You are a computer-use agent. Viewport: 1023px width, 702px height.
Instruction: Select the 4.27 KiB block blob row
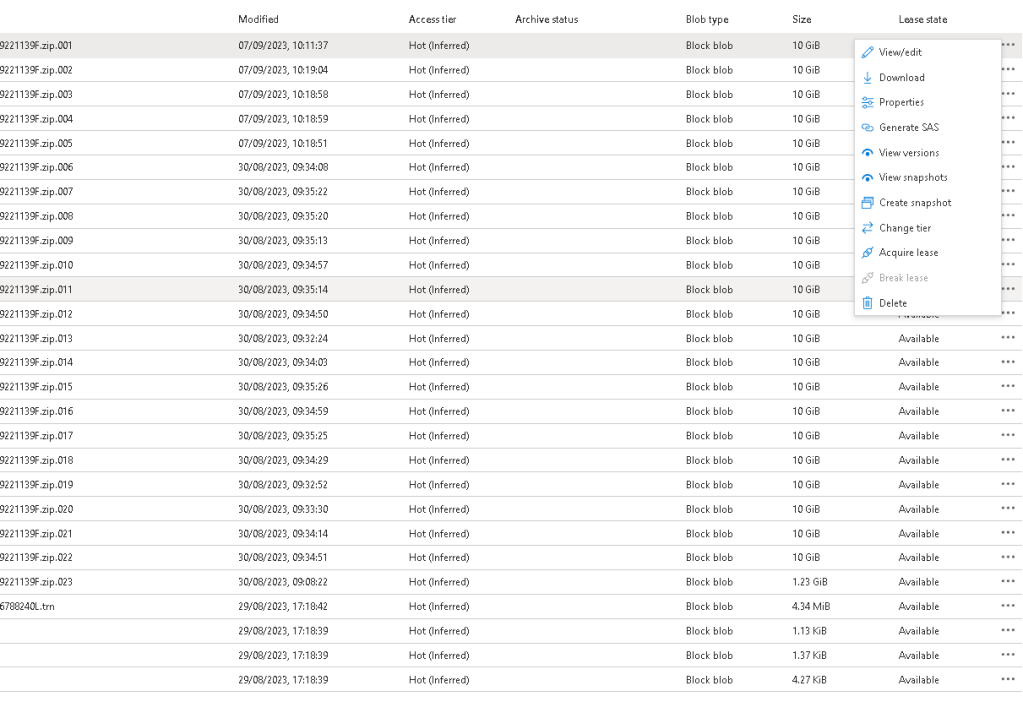click(512, 680)
